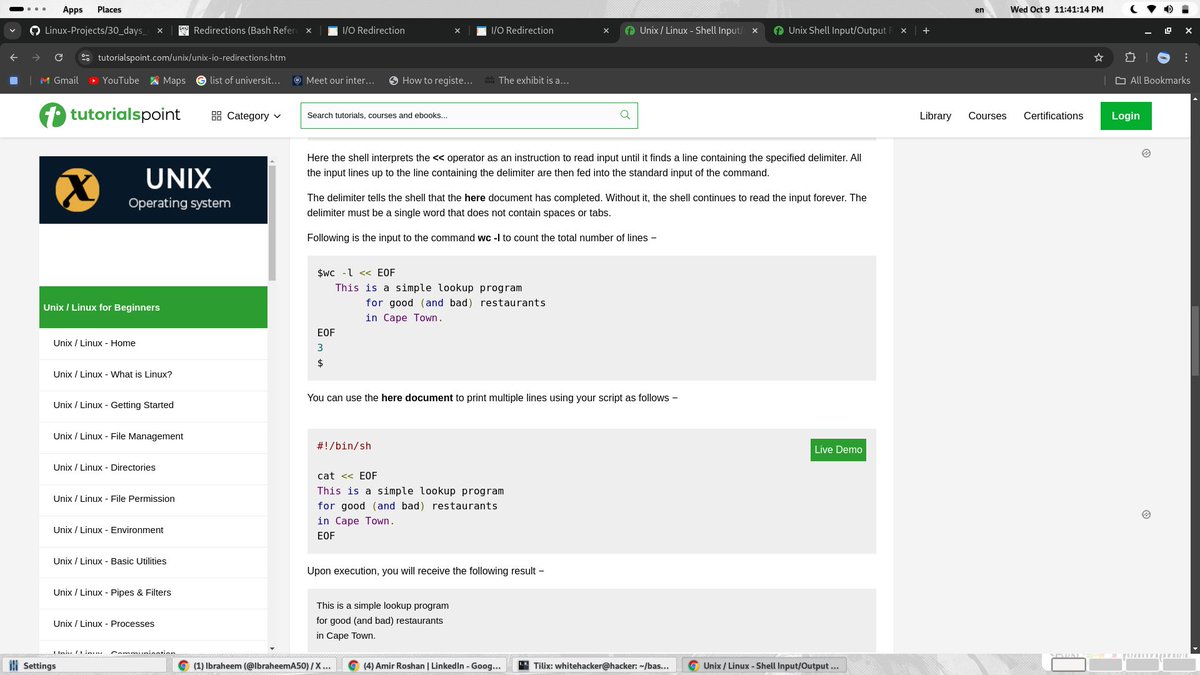Image resolution: width=1200 pixels, height=675 pixels.
Task: Open the Chrome extensions puzzle icon
Action: tap(1130, 57)
